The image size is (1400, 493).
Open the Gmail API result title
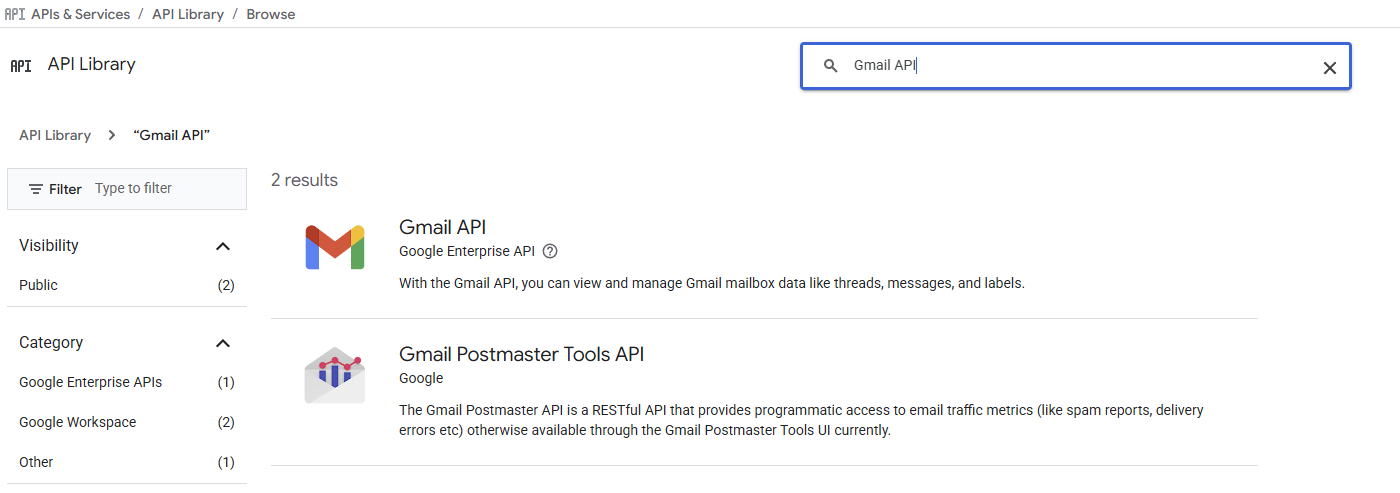442,227
